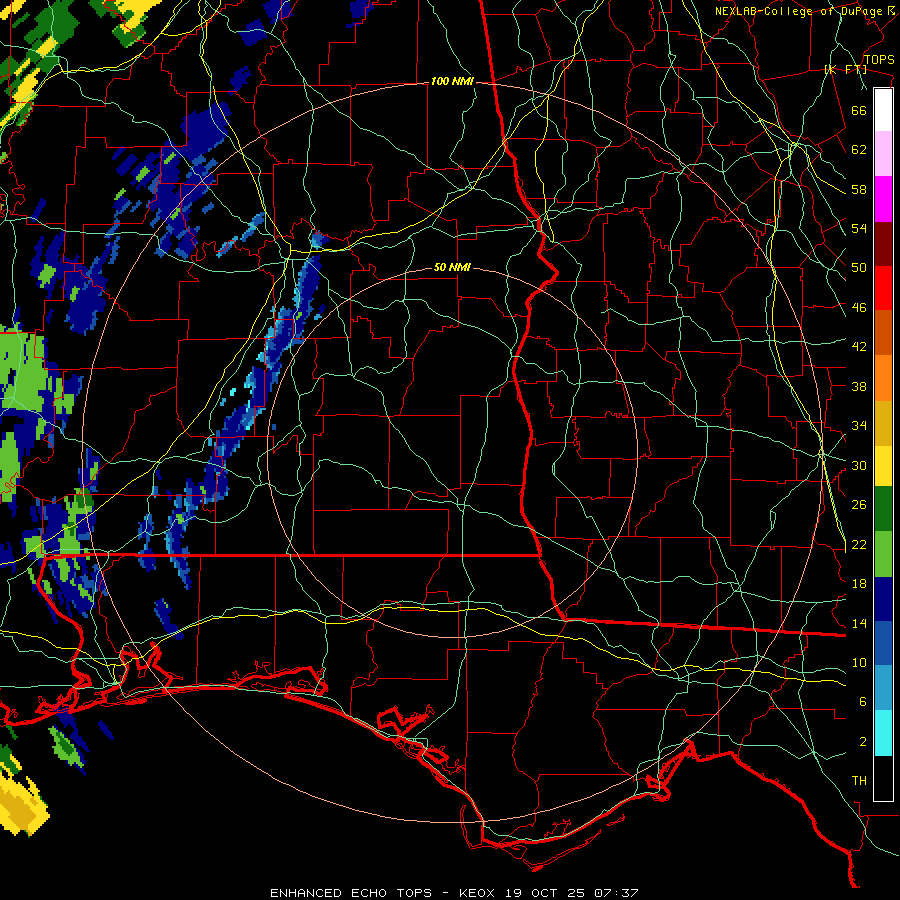Screen dimensions: 900x900
Task: Click the 38 legend value
Action: tap(859, 386)
